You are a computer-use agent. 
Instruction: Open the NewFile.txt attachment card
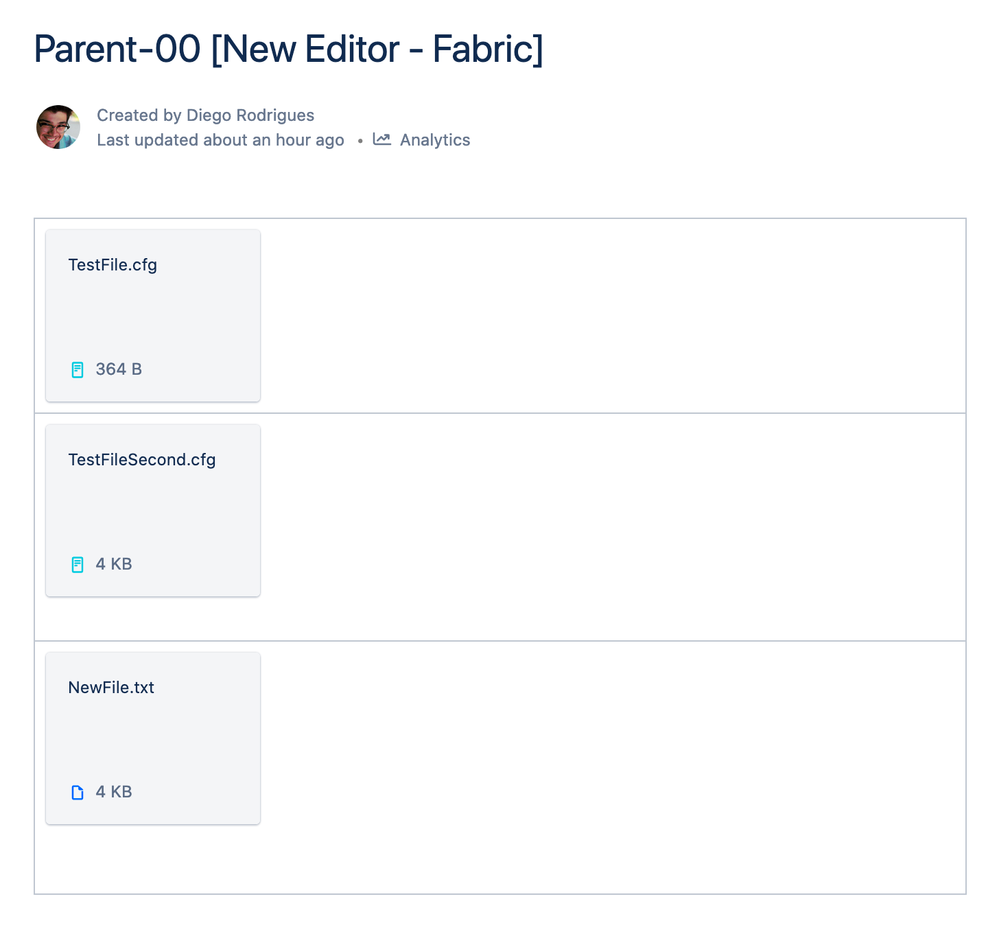pyautogui.click(x=153, y=739)
